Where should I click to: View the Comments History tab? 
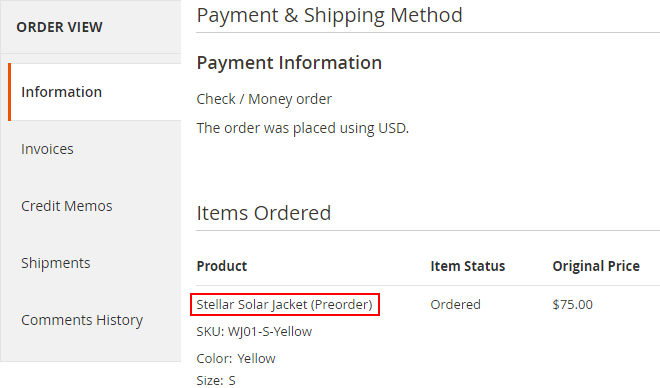(95, 320)
